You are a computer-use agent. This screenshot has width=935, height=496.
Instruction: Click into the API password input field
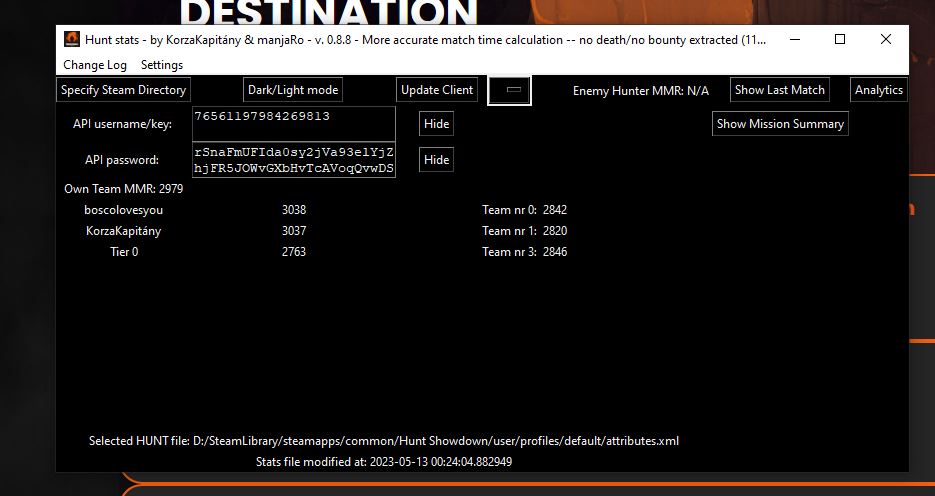tap(294, 160)
